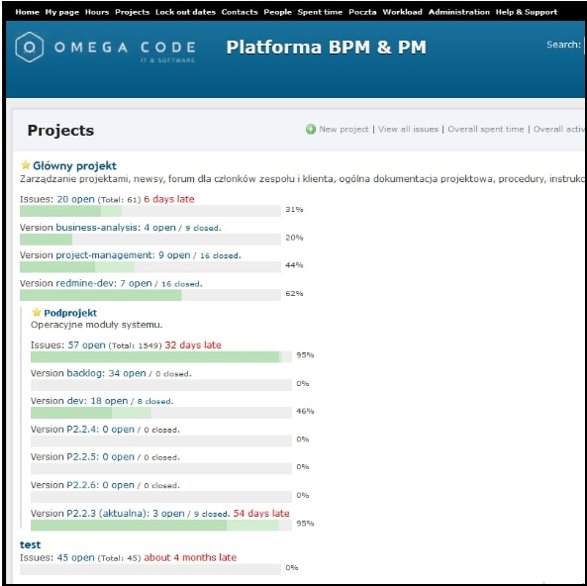Click 16 closed for project-management version

(x=220, y=256)
